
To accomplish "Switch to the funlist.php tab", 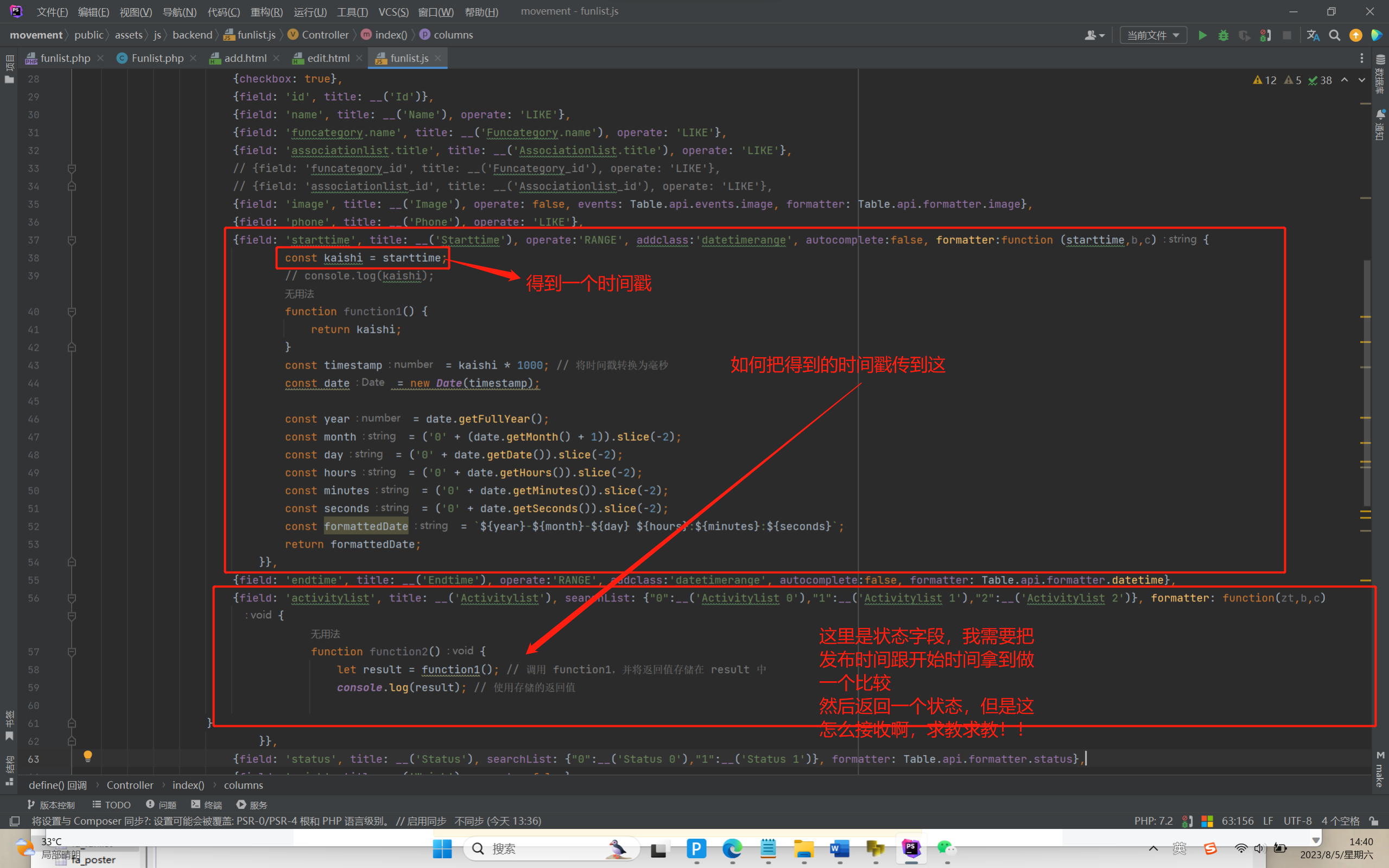I will click(x=66, y=58).
